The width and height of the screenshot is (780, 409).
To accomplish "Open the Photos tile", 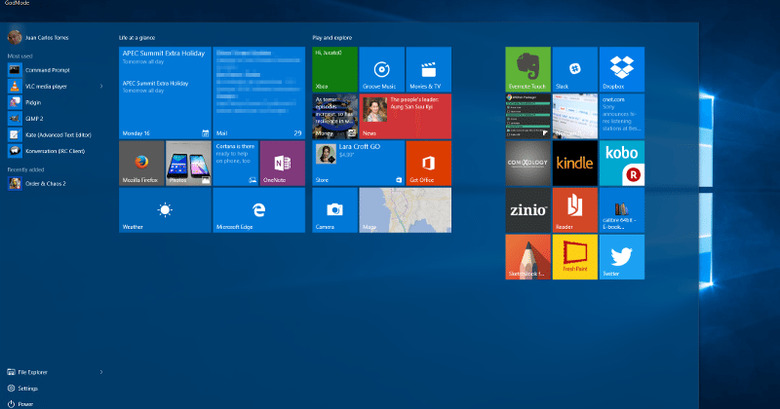I will point(188,163).
